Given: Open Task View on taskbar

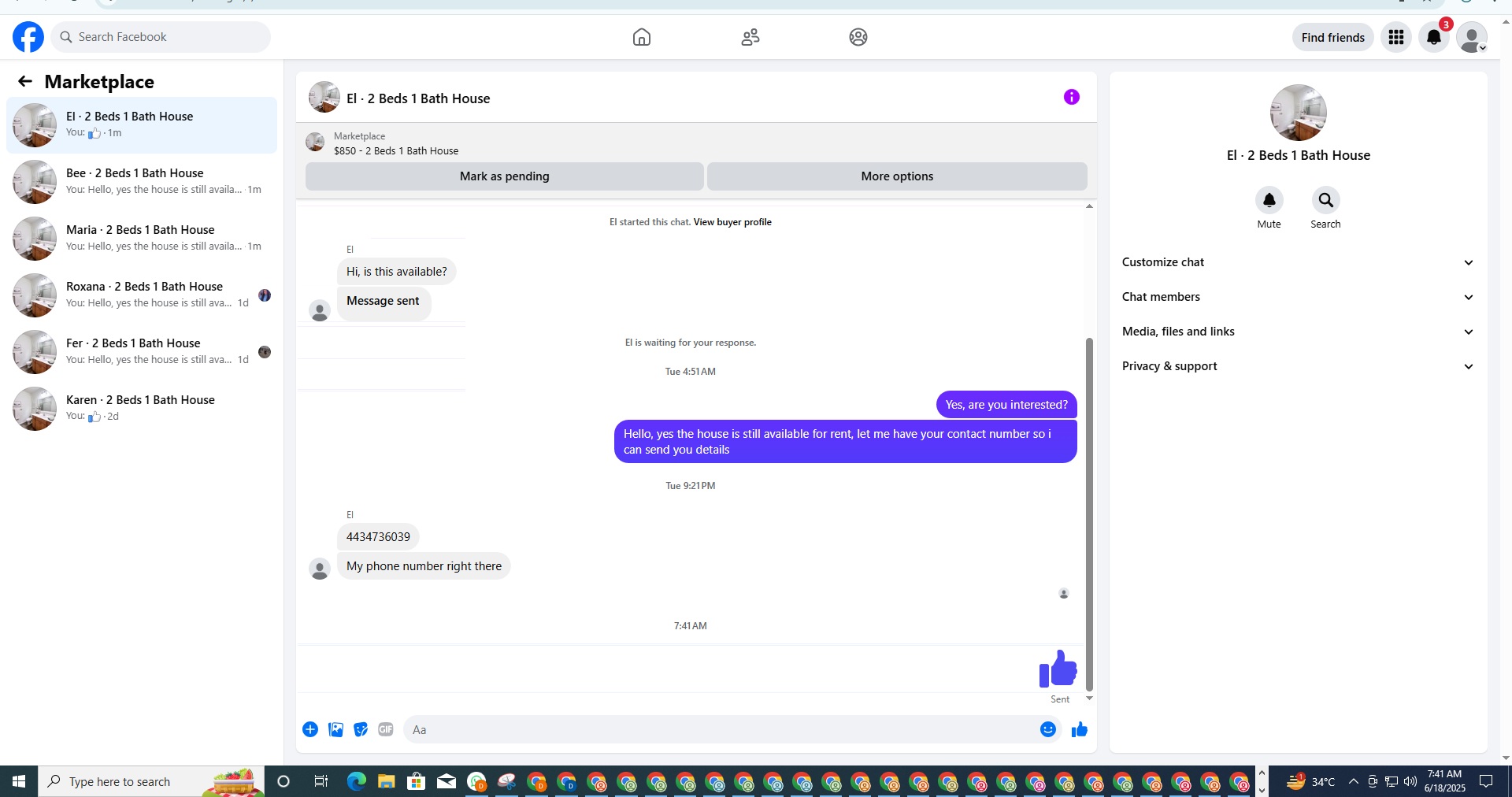Looking at the screenshot, I should 321,781.
